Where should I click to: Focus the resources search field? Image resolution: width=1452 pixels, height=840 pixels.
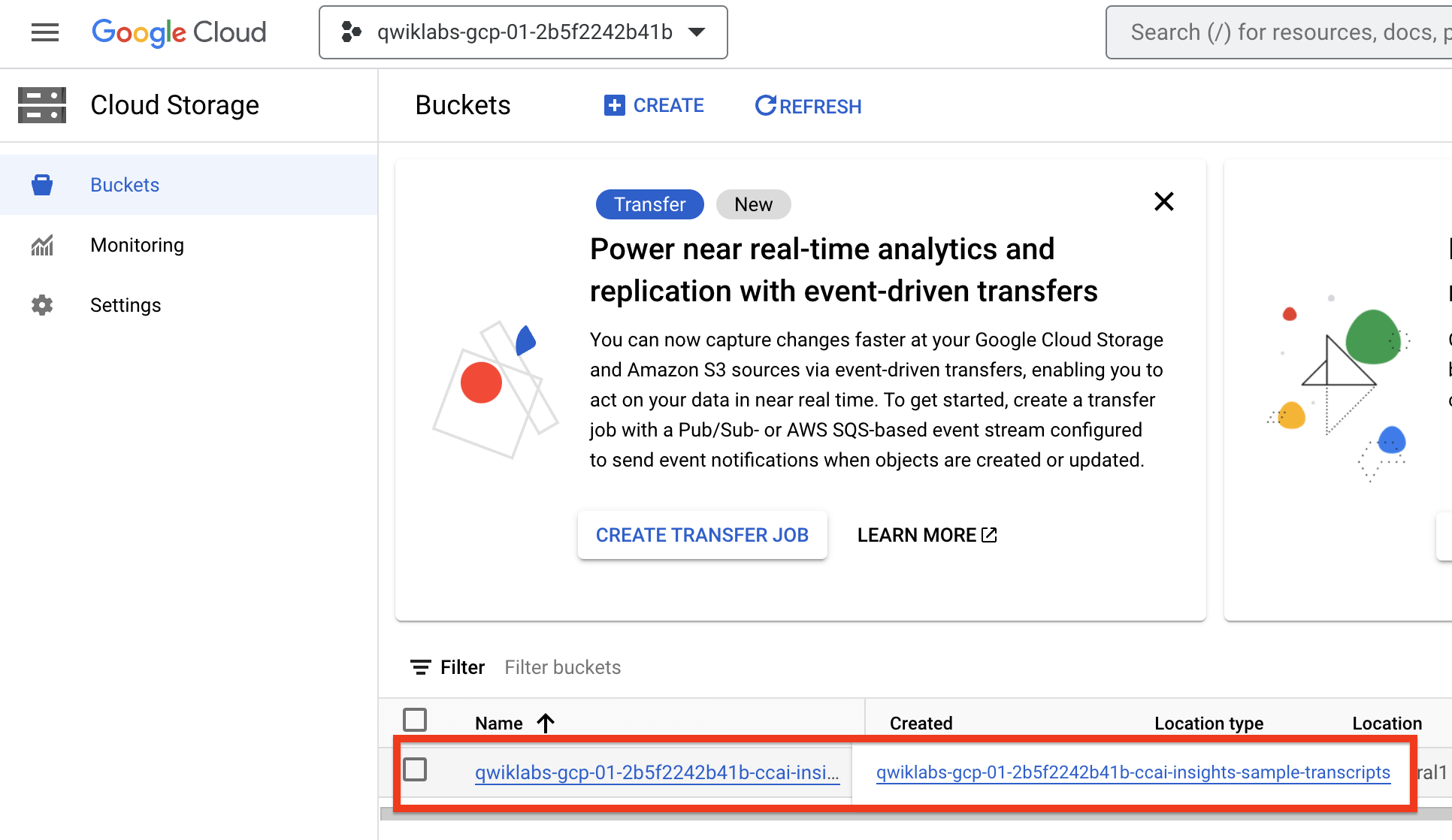point(1279,32)
